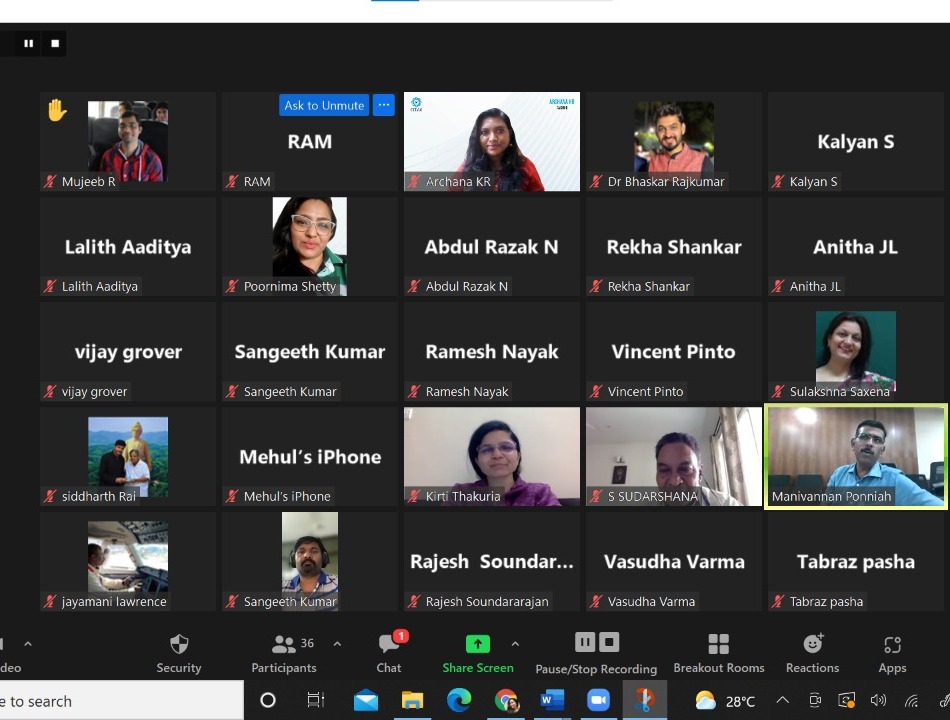Image resolution: width=950 pixels, height=720 pixels.
Task: Open the volume control in the tray
Action: (878, 701)
